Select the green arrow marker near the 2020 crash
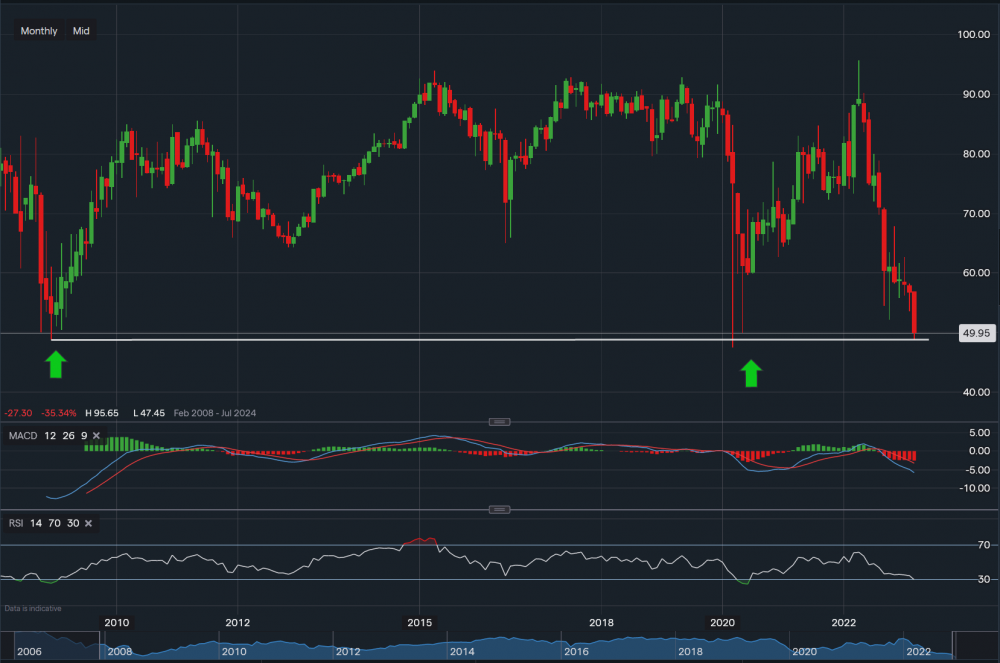This screenshot has height=663, width=1000. (750, 374)
